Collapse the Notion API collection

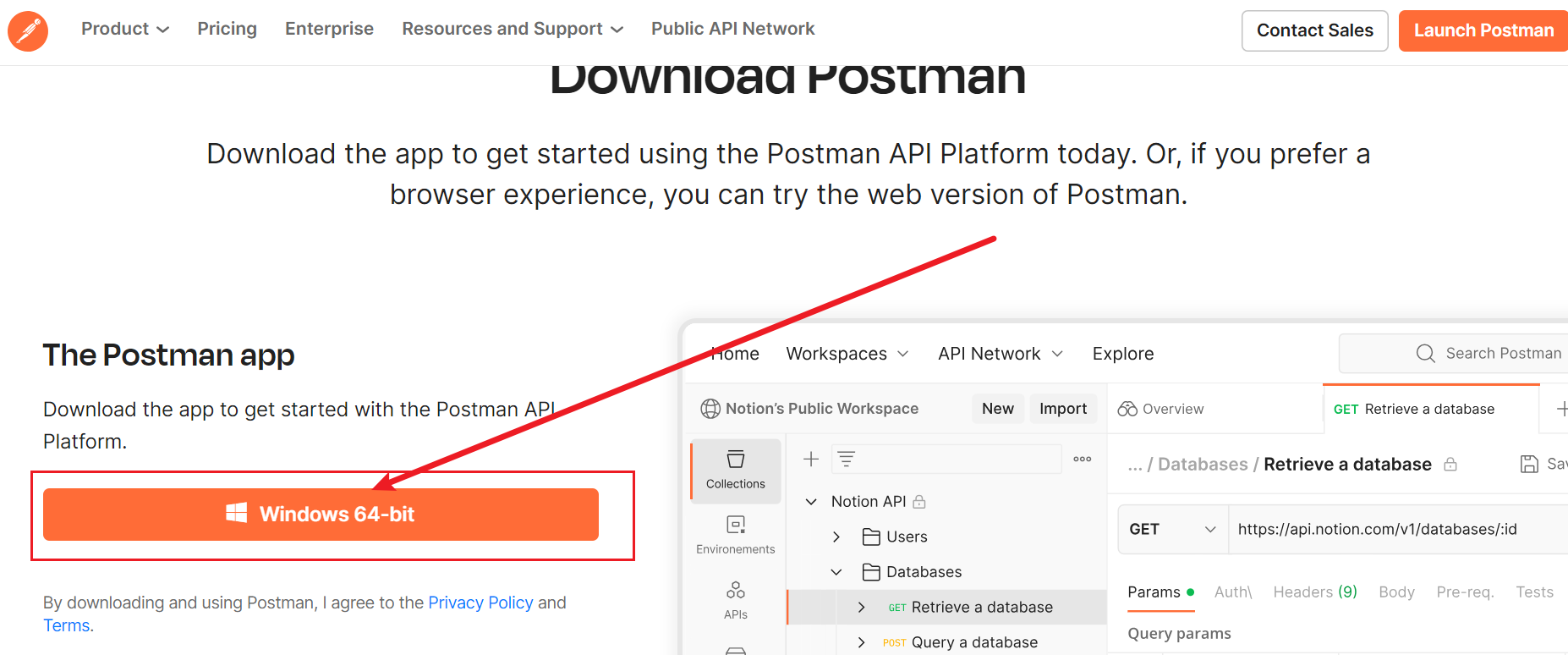(x=811, y=502)
